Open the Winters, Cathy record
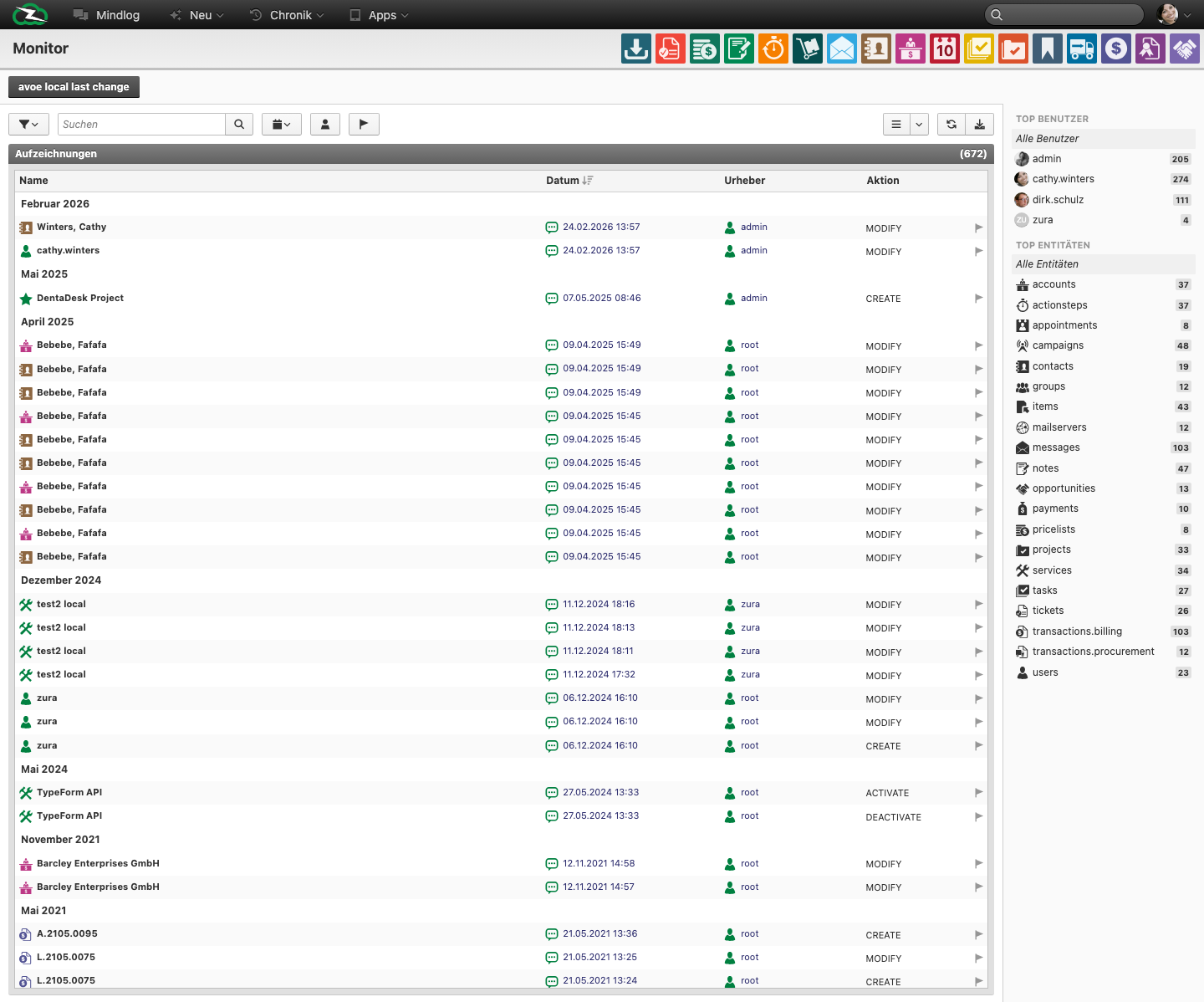Image resolution: width=1204 pixels, height=1002 pixels. coord(71,227)
